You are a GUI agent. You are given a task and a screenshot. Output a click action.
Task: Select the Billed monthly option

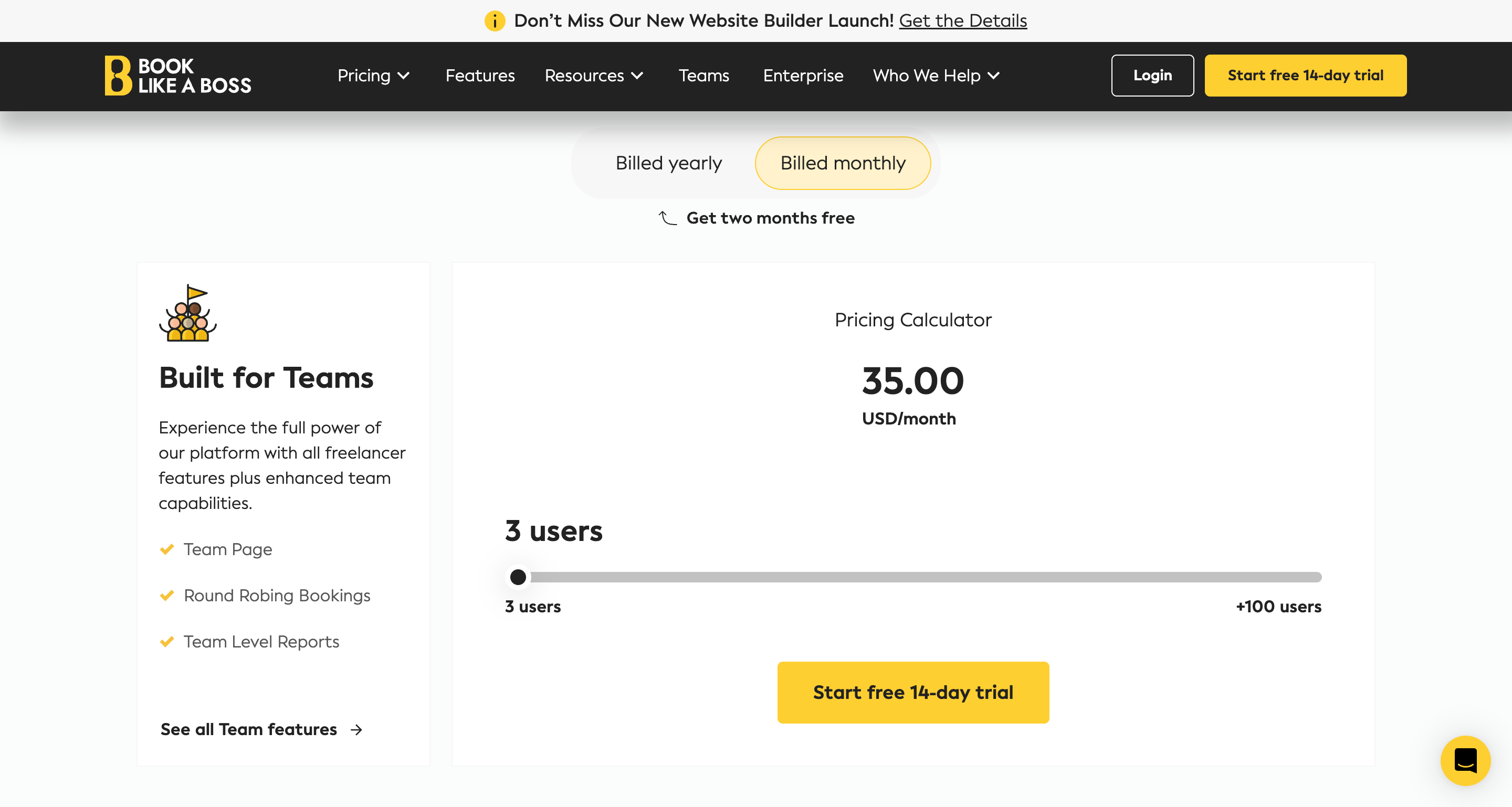[842, 163]
